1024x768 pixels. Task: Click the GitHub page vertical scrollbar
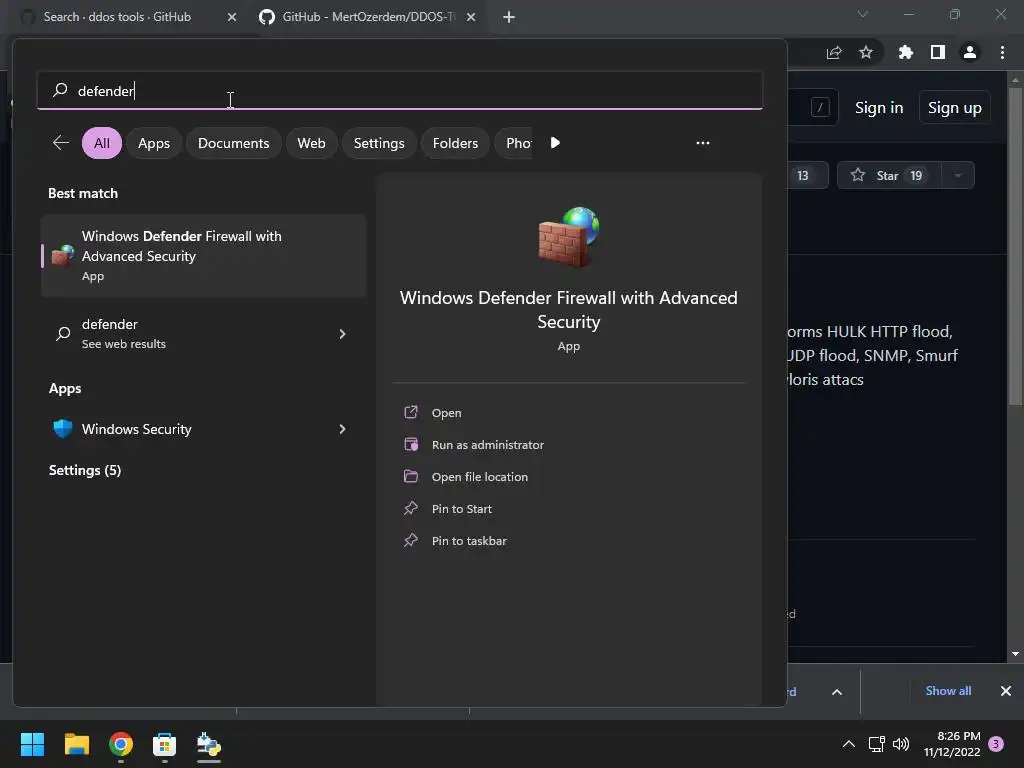[x=1015, y=248]
